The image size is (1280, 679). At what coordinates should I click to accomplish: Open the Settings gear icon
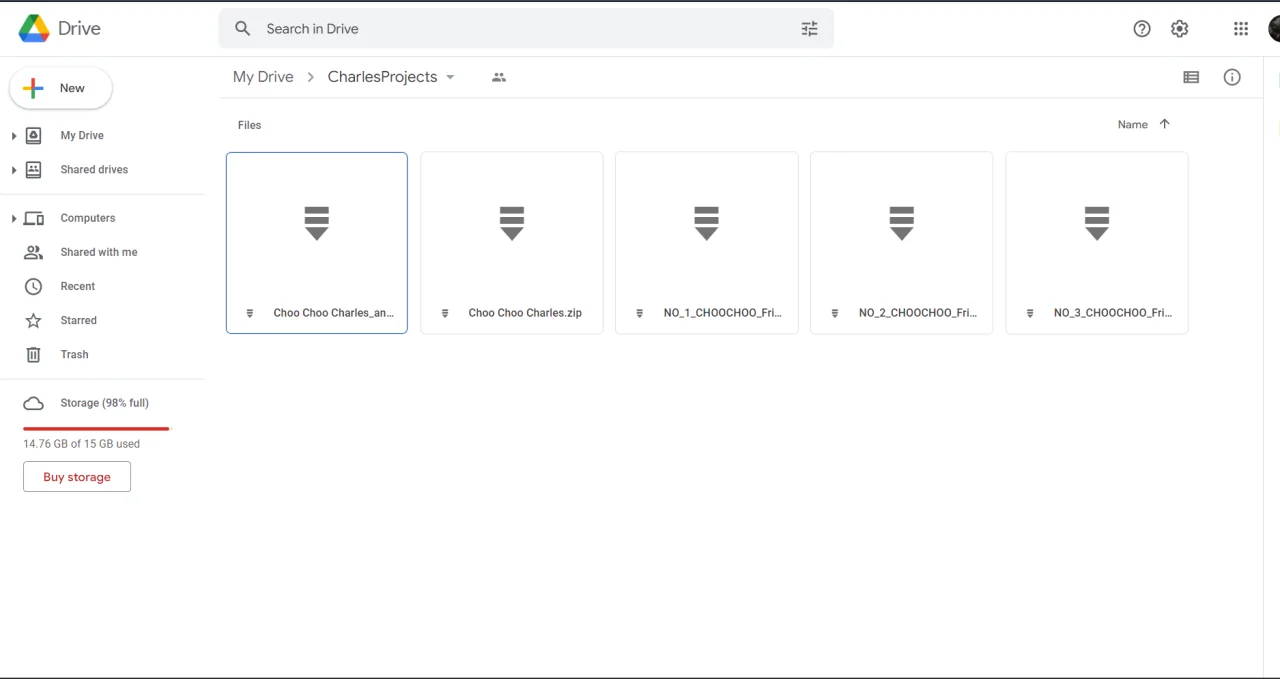click(1180, 29)
